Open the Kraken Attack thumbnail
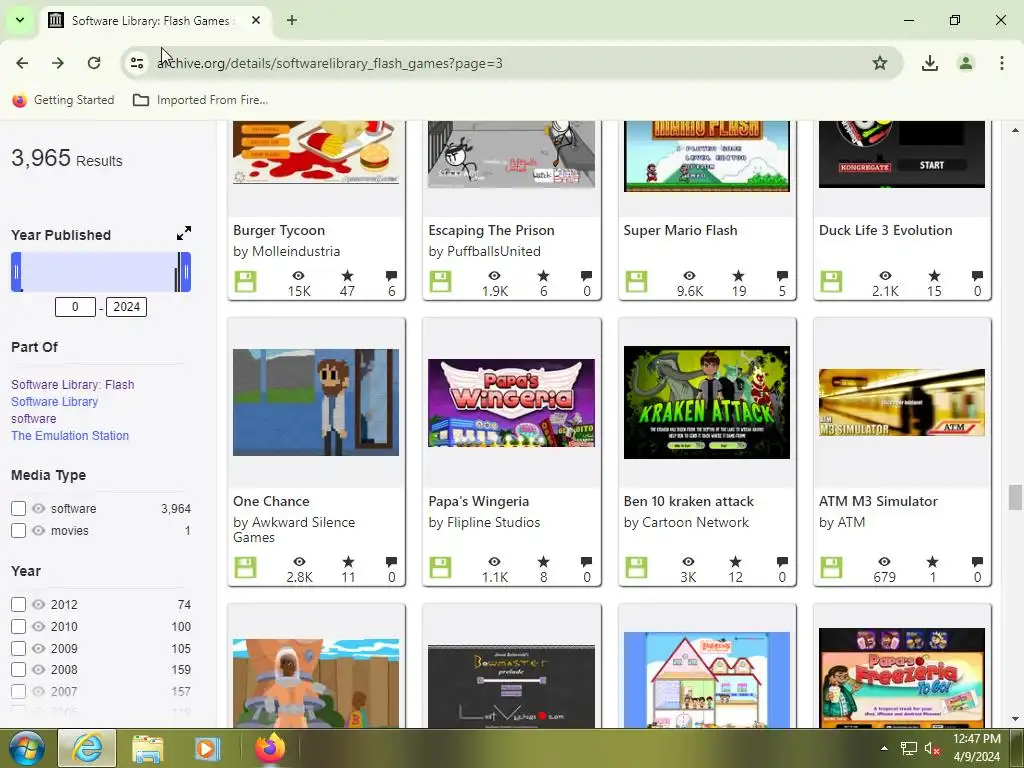Viewport: 1024px width, 768px height. pos(707,402)
